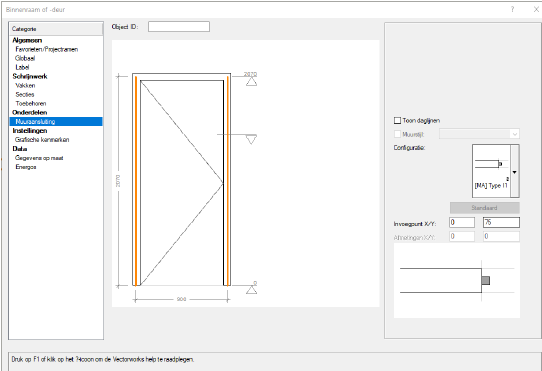Click the door swing symbol in preview

coord(182,183)
